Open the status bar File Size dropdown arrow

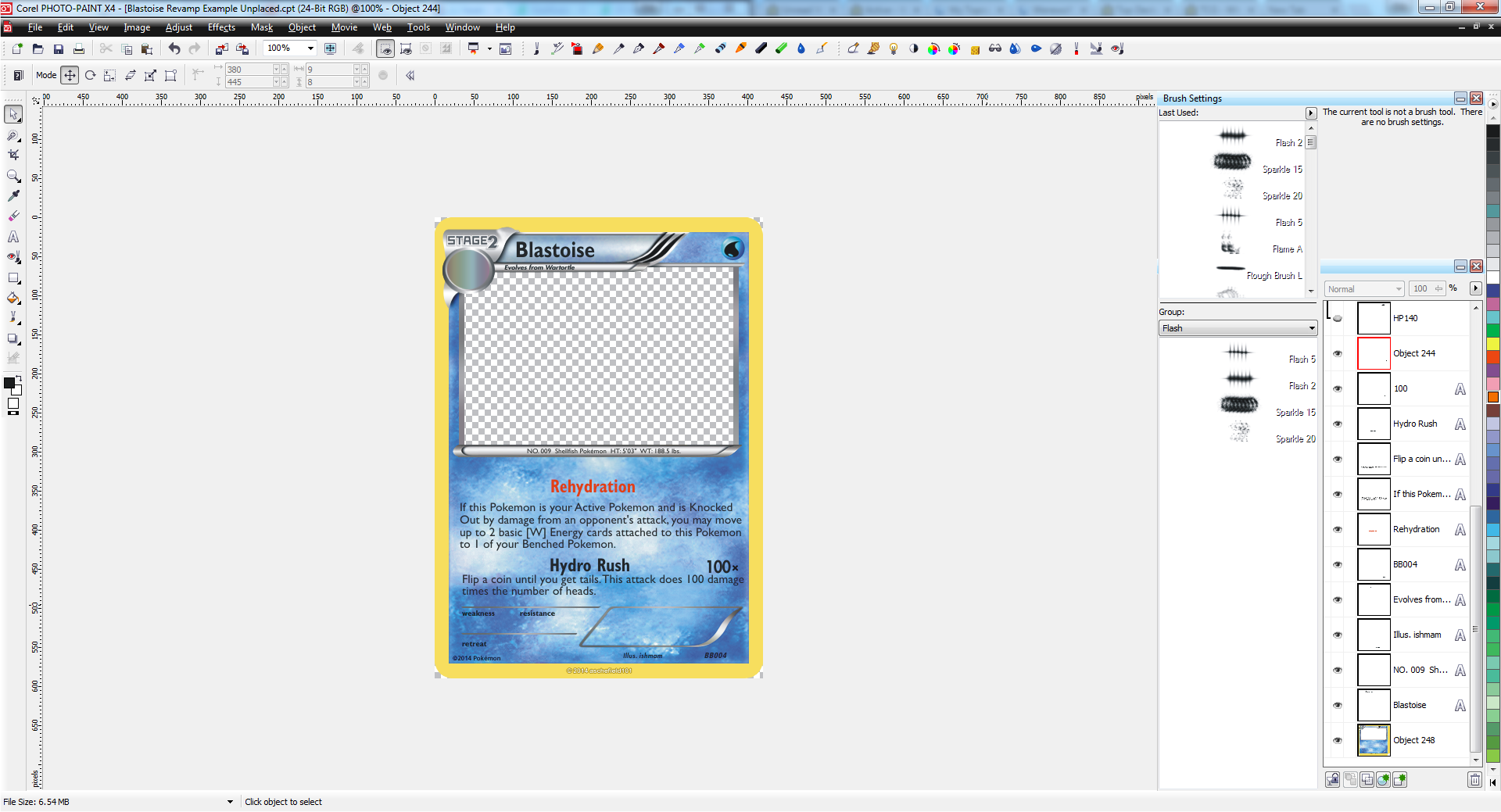[x=230, y=802]
